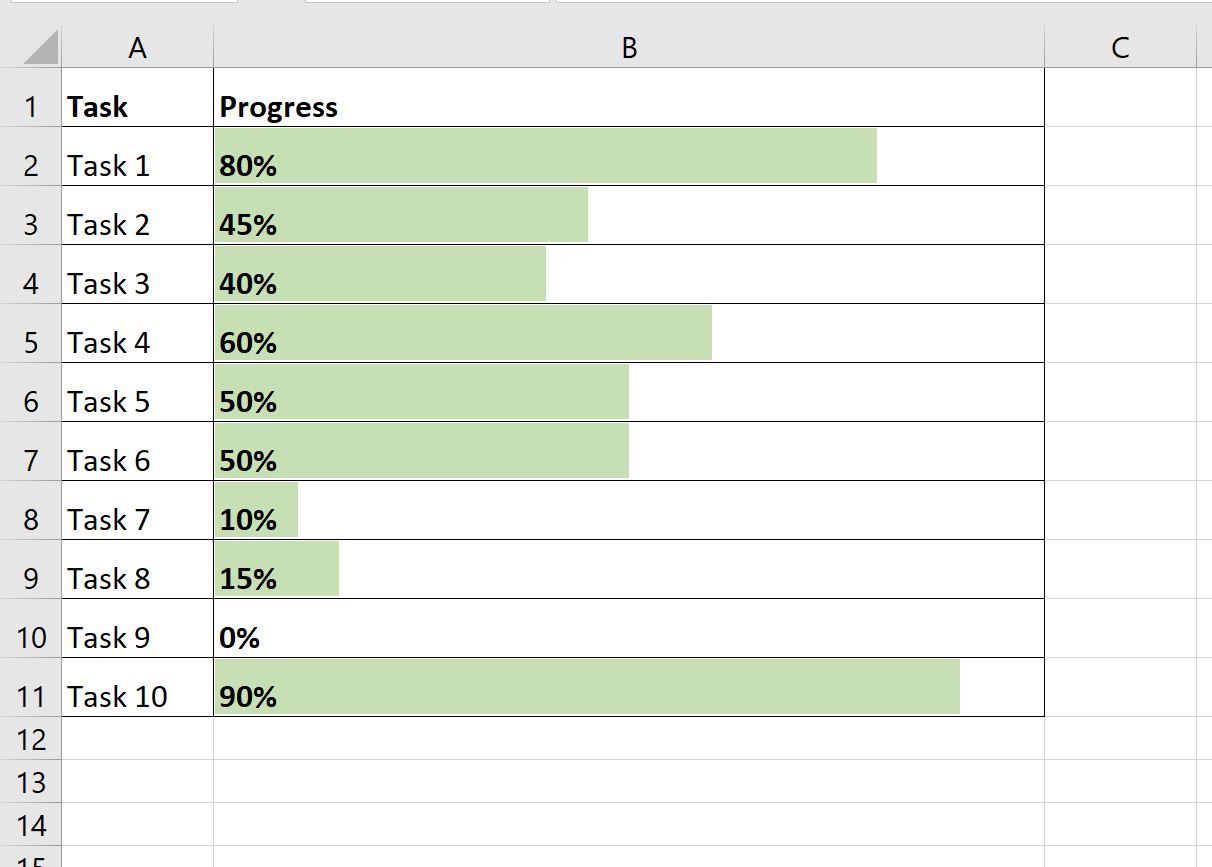Screen dimensions: 1212x867
Task: Select column A header
Action: click(x=137, y=46)
